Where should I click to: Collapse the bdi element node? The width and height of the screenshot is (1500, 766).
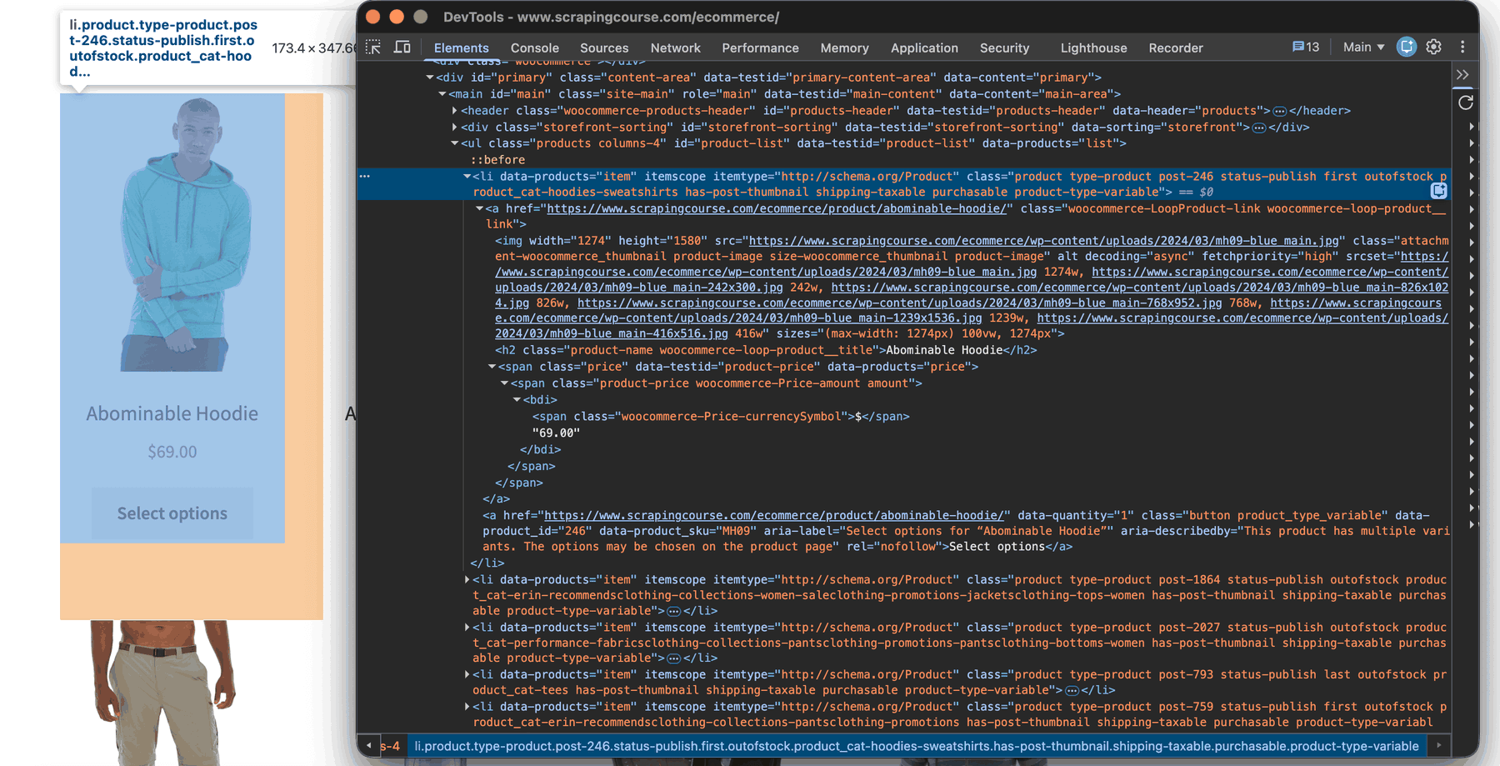click(516, 399)
